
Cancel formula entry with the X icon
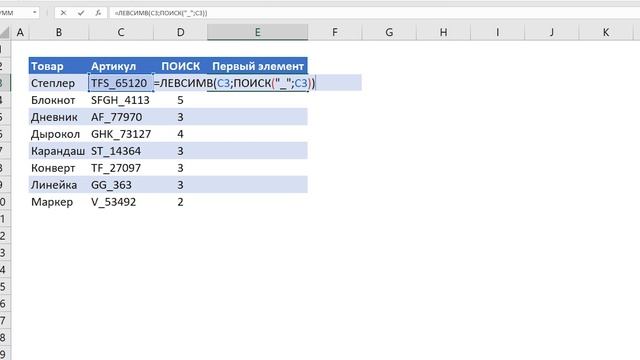click(63, 13)
